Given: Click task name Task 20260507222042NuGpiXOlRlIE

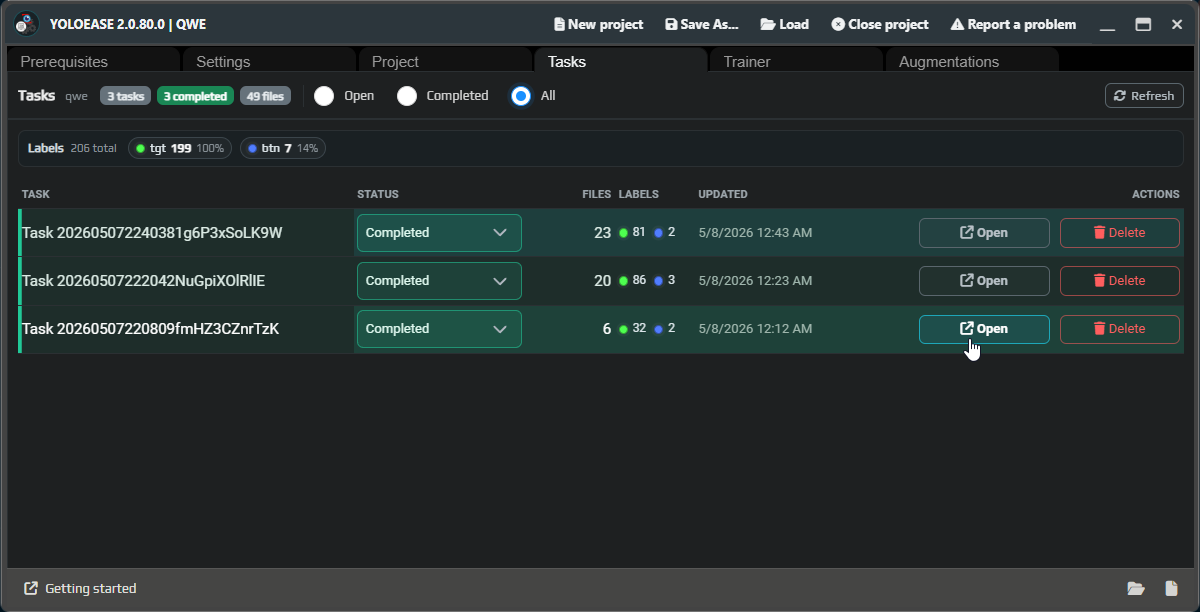Looking at the screenshot, I should 143,281.
